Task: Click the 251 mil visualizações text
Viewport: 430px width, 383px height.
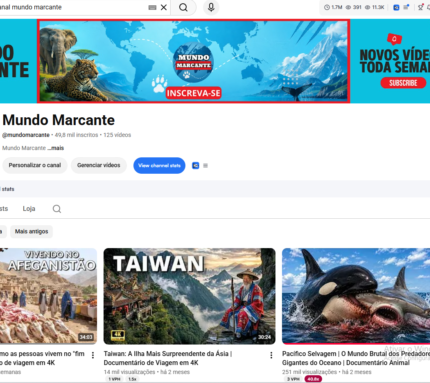Action: [x=309, y=372]
